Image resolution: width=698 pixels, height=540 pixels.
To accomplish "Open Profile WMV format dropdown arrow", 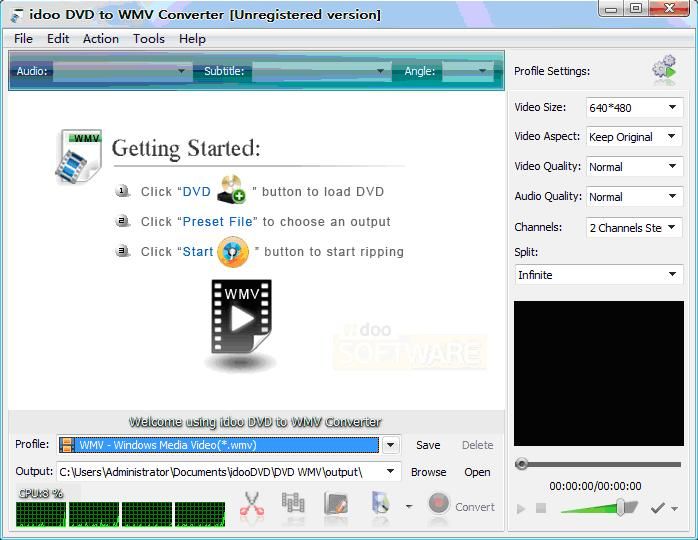I will 390,445.
